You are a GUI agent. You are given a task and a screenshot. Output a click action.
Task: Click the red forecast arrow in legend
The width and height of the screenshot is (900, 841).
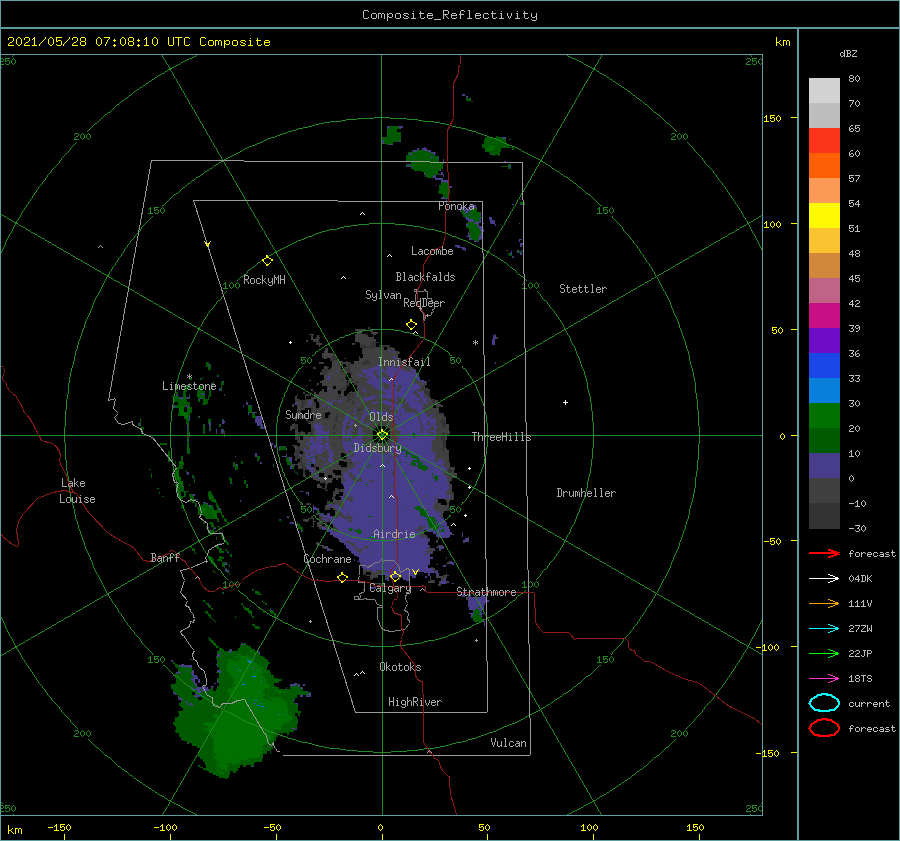tap(824, 553)
